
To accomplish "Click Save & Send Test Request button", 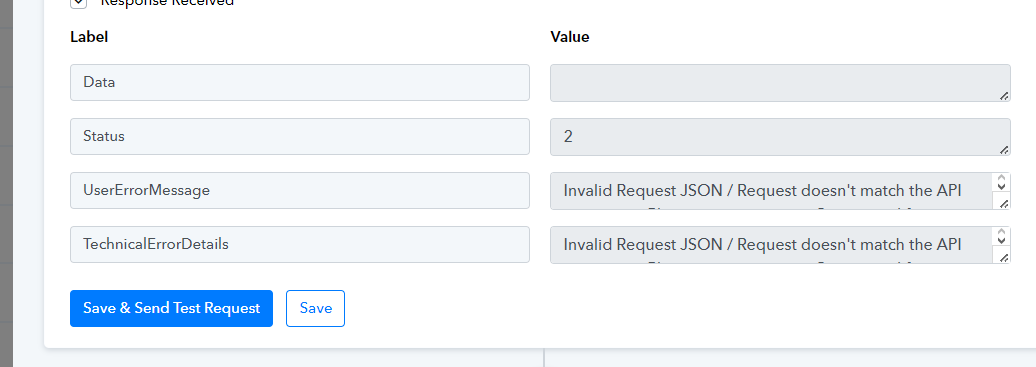I will pos(171,308).
